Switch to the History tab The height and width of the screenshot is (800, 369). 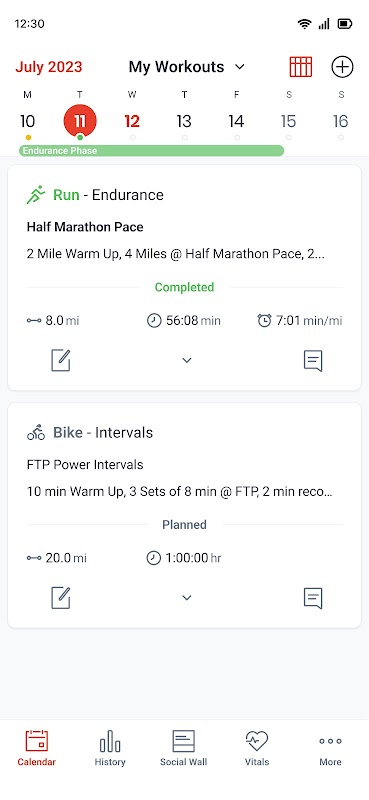pyautogui.click(x=110, y=748)
